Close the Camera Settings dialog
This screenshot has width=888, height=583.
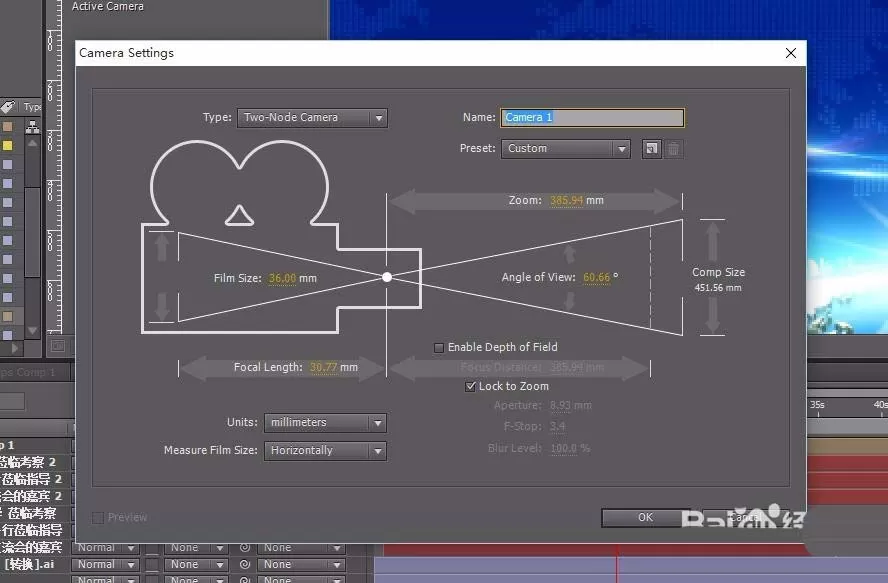(x=791, y=53)
